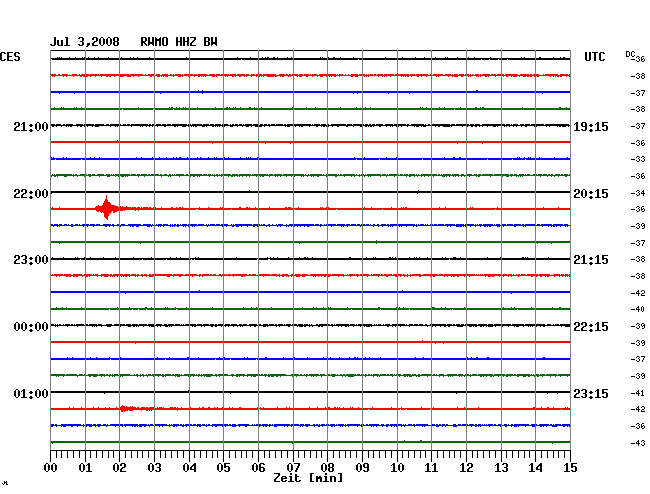Click the UTC time label "23:15"

point(591,393)
